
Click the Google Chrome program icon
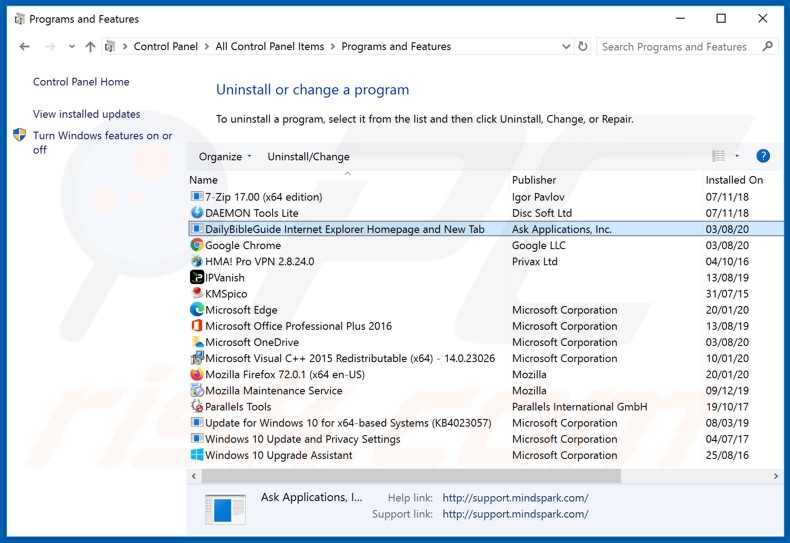[x=197, y=245]
